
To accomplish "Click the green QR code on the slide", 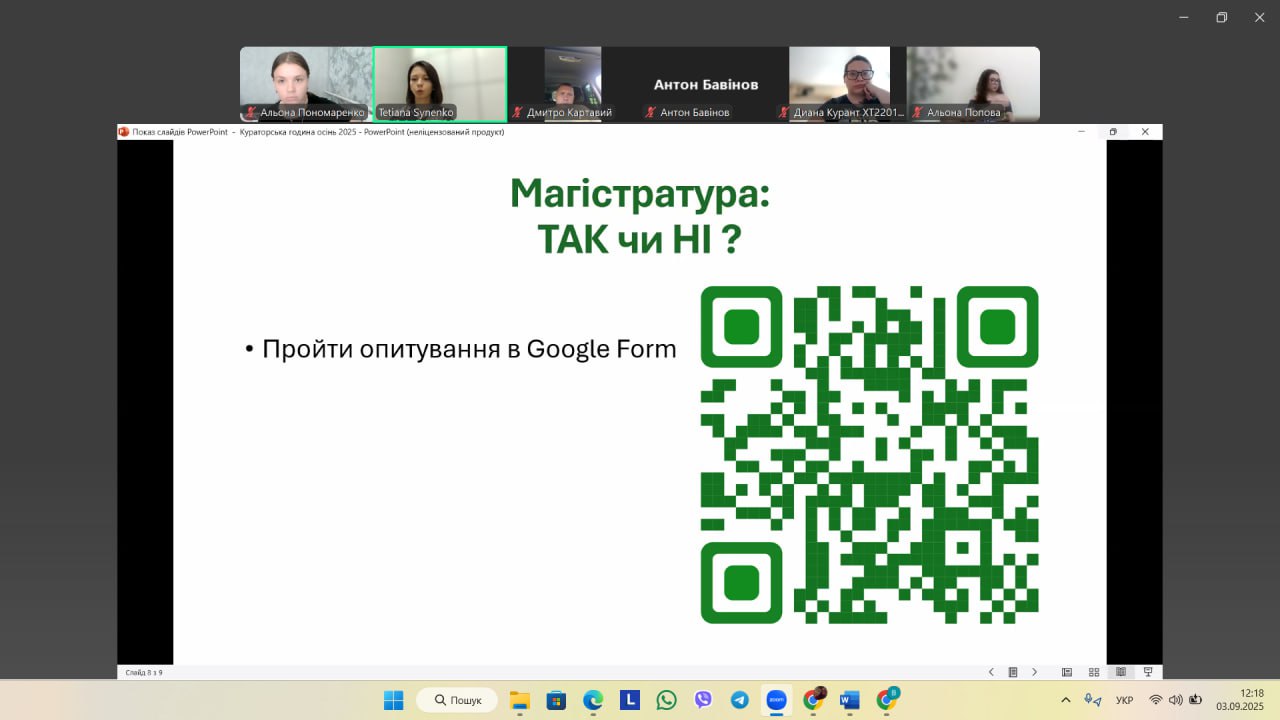I will tap(869, 455).
